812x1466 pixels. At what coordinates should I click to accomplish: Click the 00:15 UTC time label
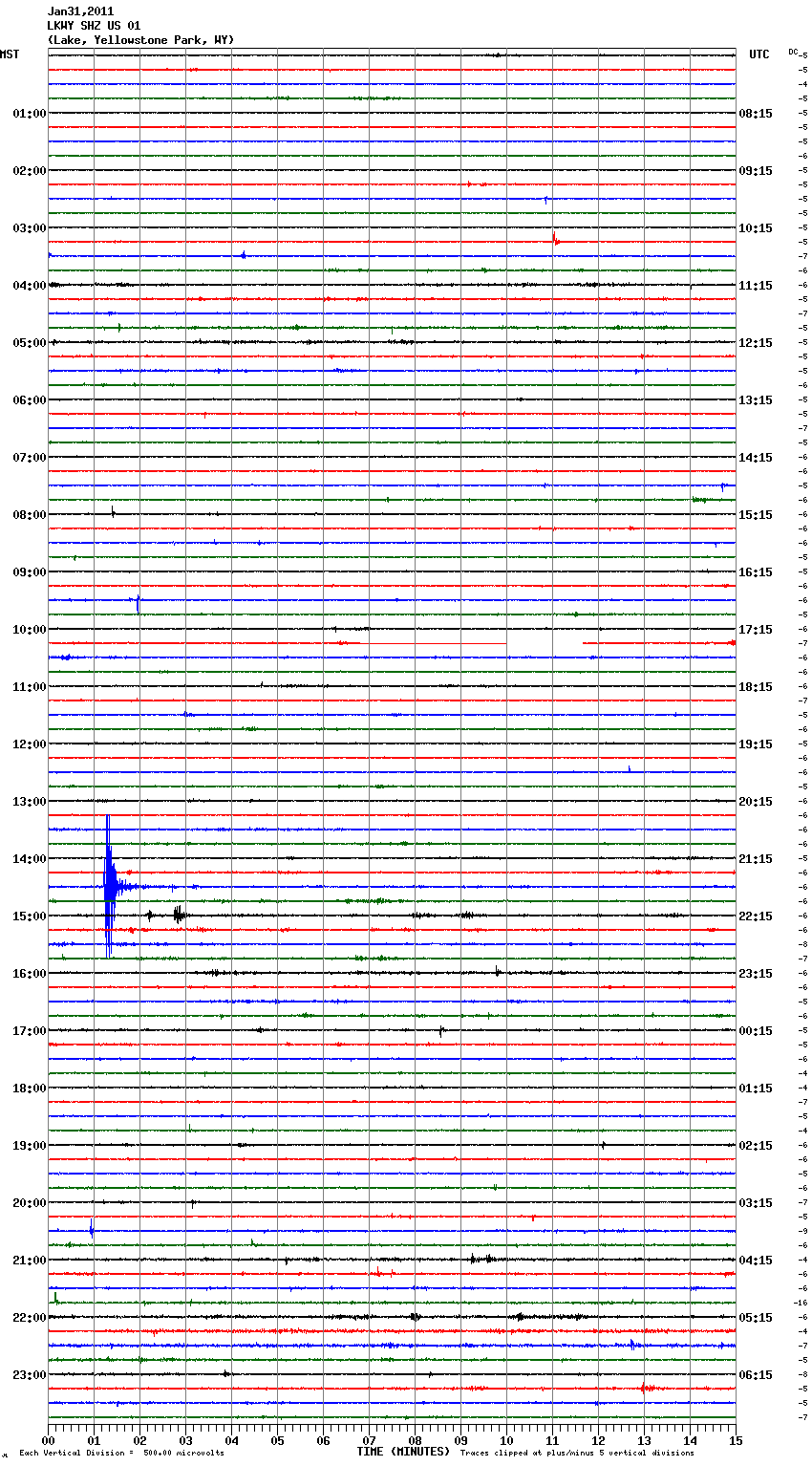click(756, 1031)
